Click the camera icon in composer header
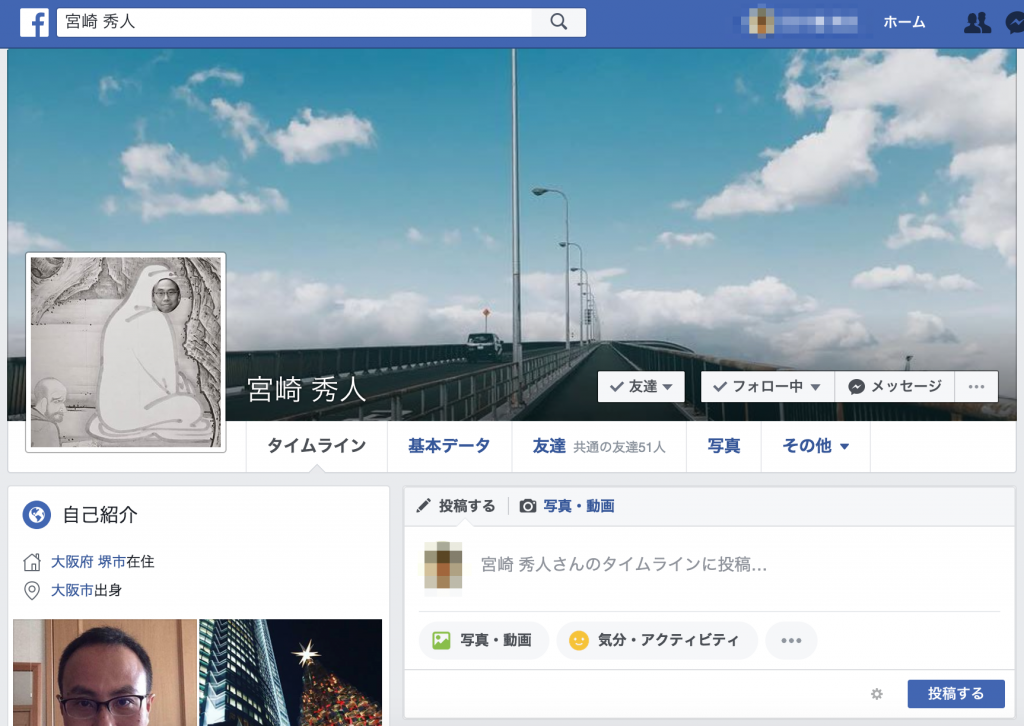1024x726 pixels. pos(528,506)
